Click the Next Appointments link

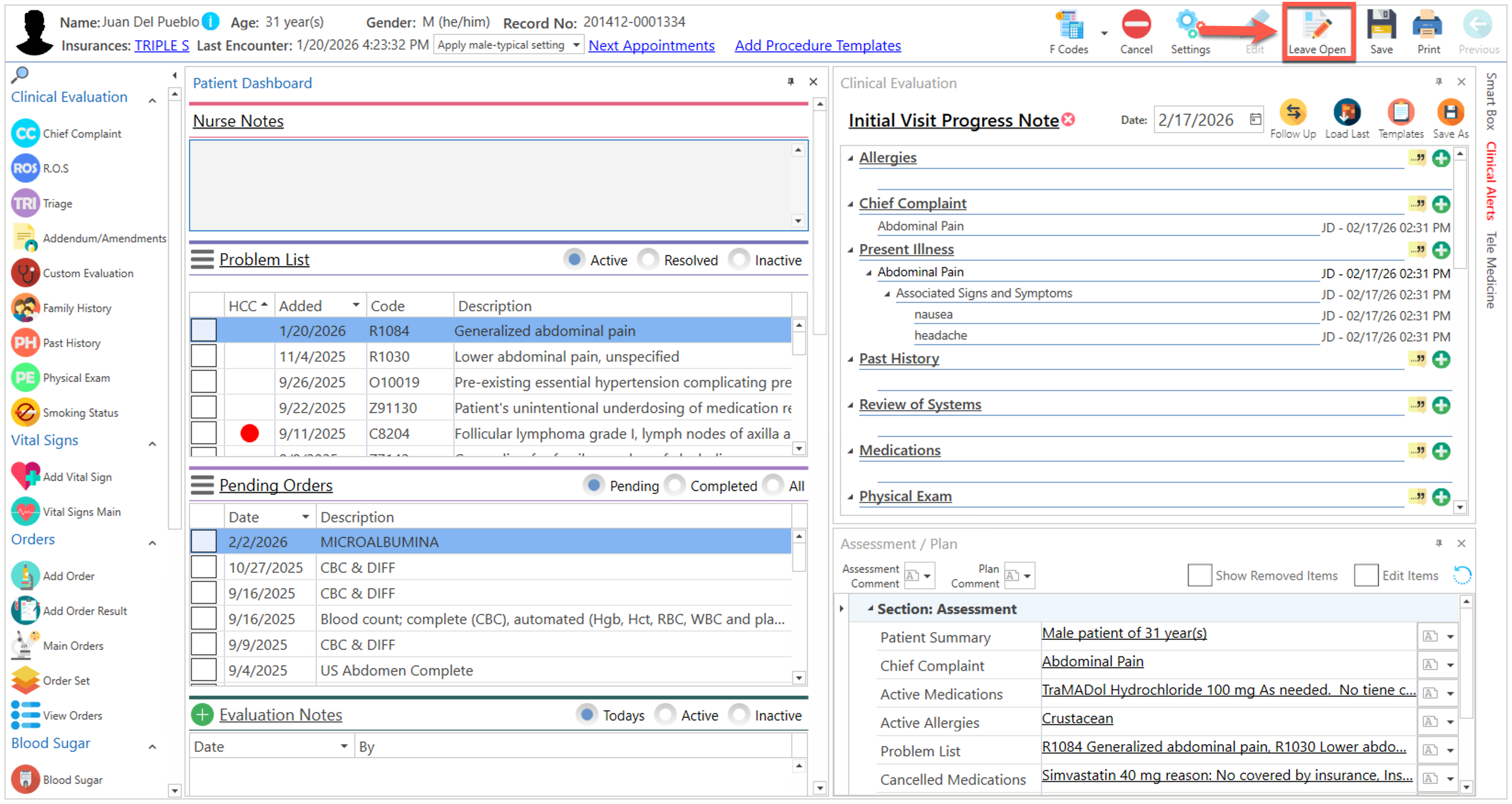point(651,45)
